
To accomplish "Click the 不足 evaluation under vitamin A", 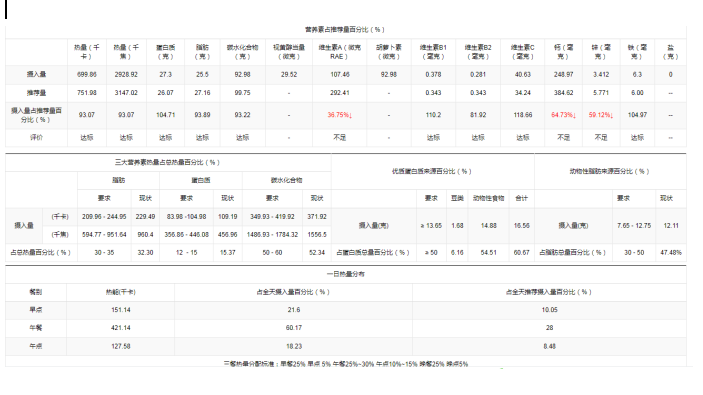I will pyautogui.click(x=339, y=138).
